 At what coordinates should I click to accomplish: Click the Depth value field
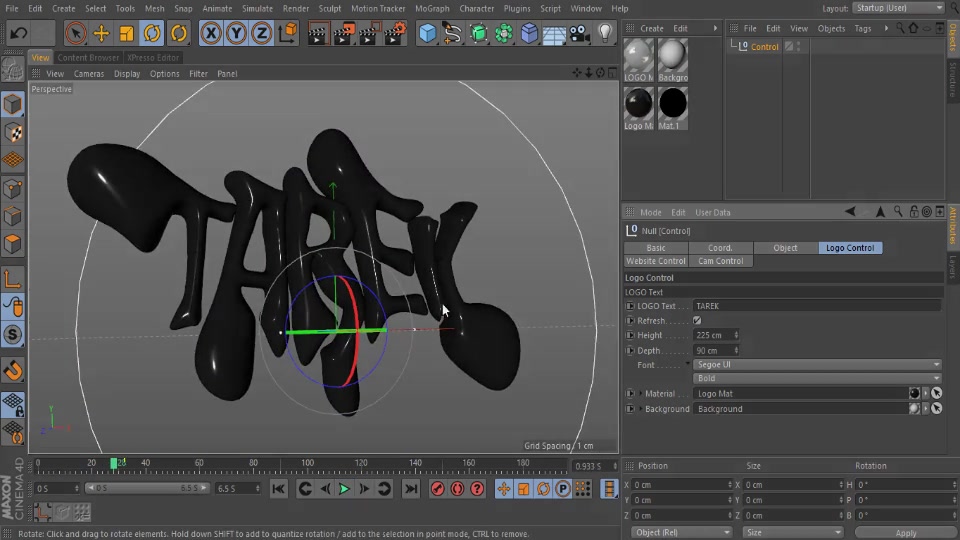pyautogui.click(x=712, y=351)
